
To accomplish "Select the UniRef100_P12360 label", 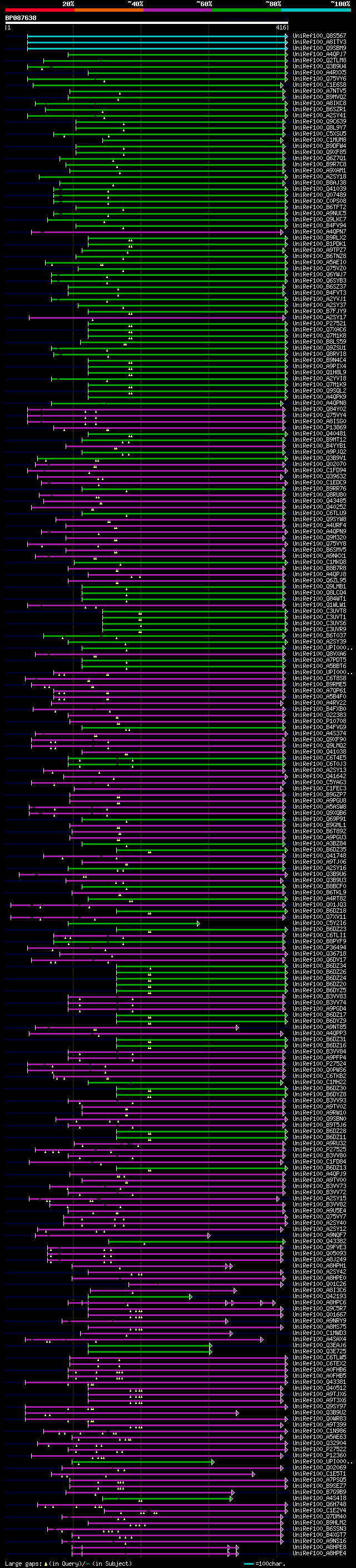I will (319, 1456).
